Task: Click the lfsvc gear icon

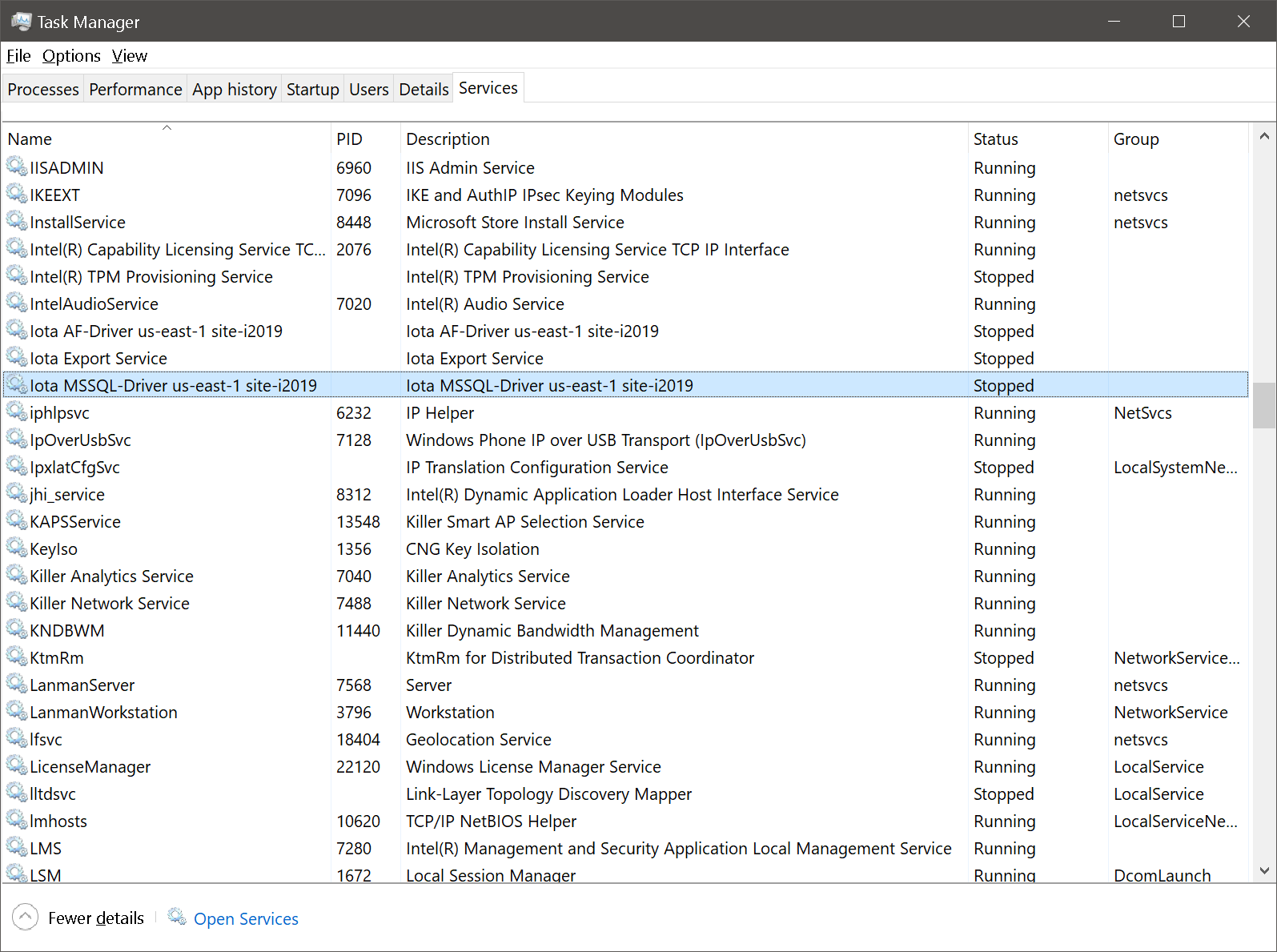Action: [17, 738]
